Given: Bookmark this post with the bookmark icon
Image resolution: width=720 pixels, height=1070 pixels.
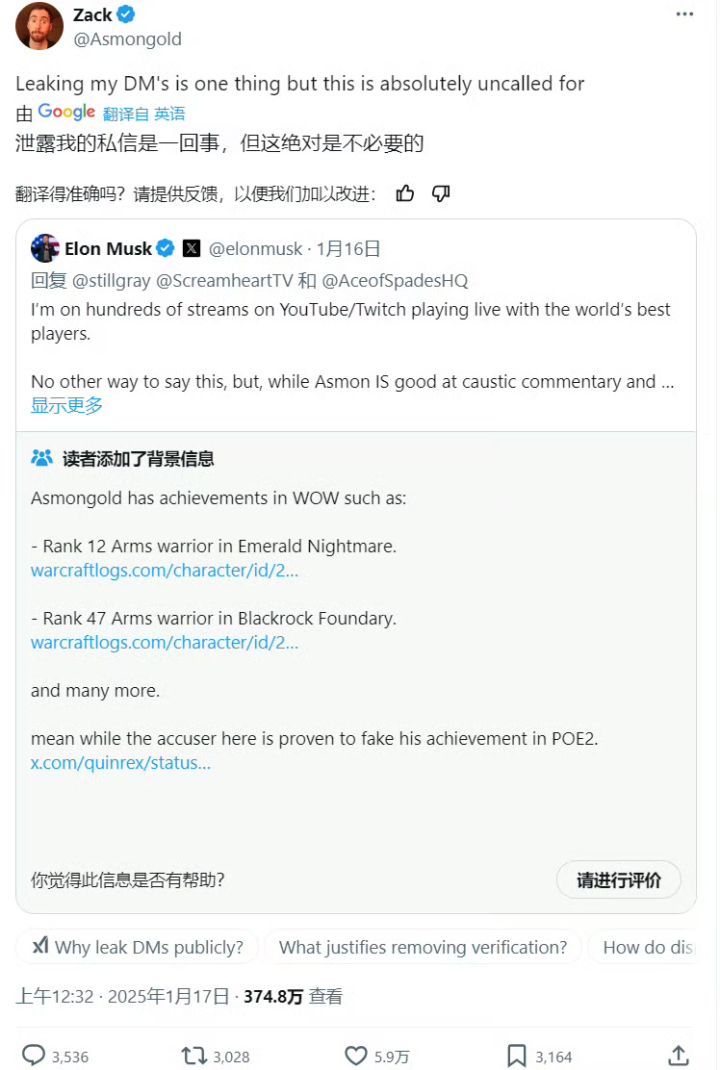Looking at the screenshot, I should pyautogui.click(x=517, y=1055).
